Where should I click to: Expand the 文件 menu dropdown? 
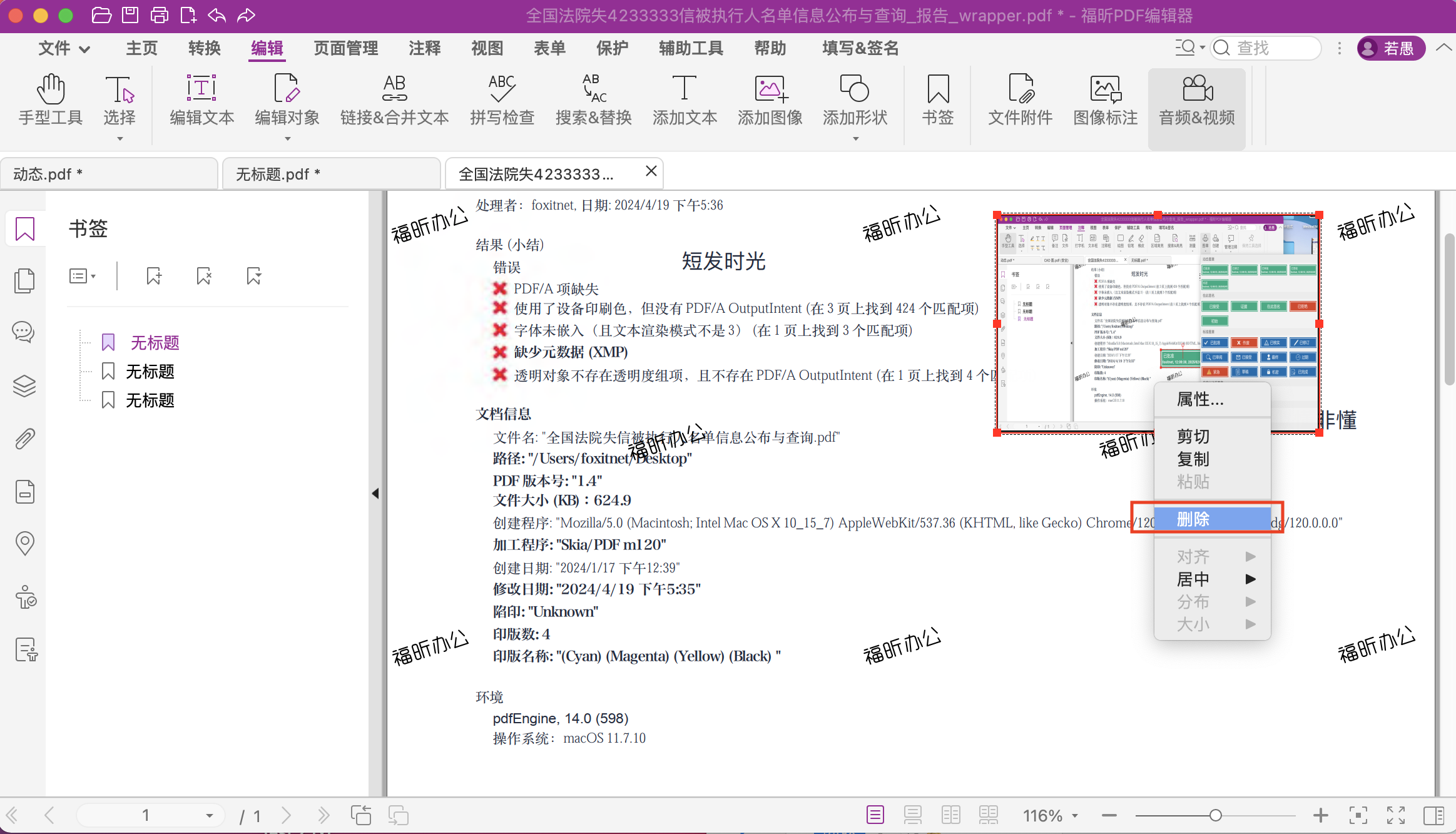pos(64,48)
